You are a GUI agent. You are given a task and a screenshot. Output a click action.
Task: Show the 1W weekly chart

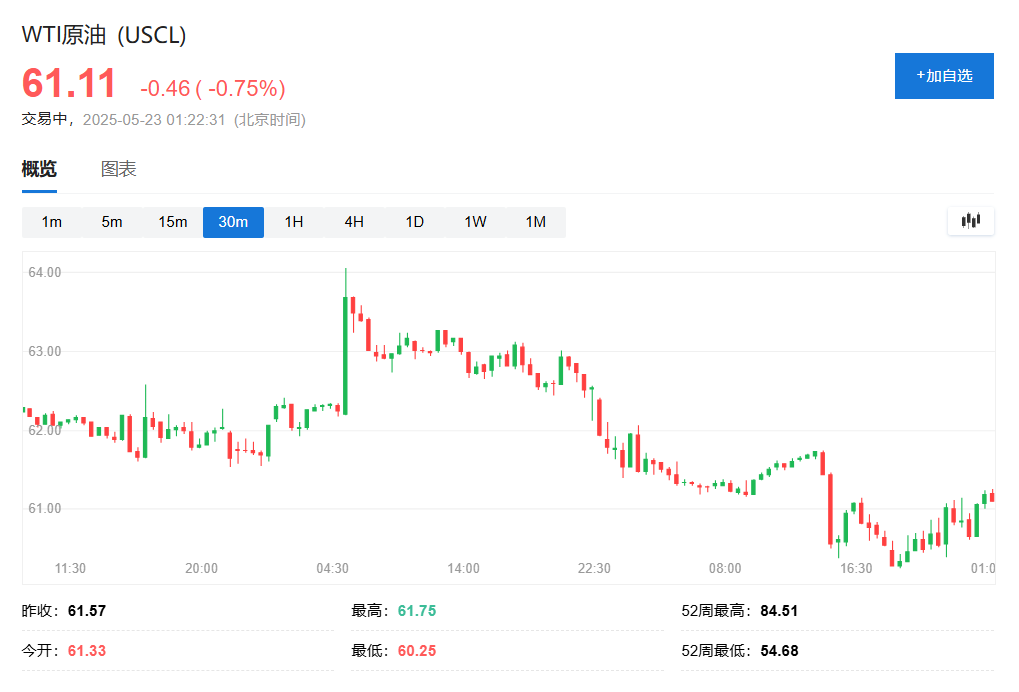[x=475, y=222]
